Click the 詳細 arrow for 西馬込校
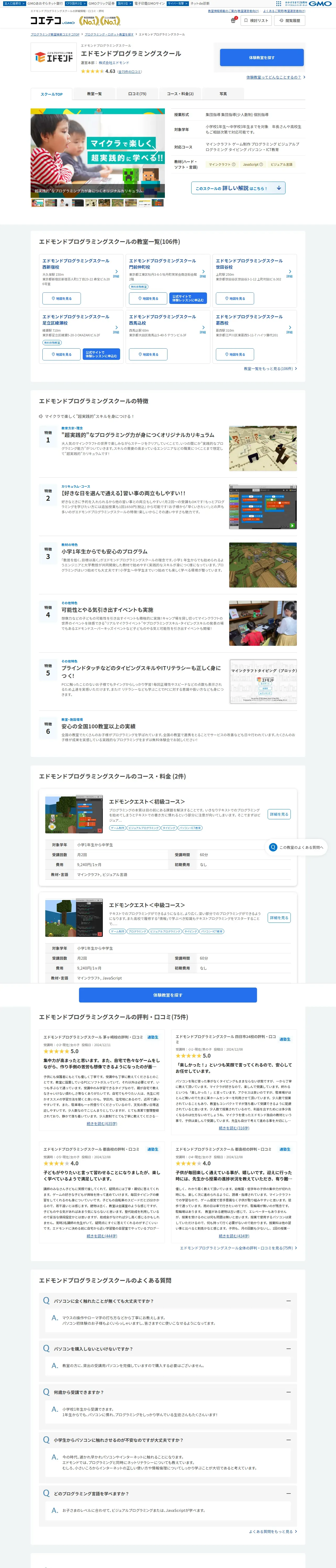Viewport: 336px width, 1568px height. click(x=203, y=329)
